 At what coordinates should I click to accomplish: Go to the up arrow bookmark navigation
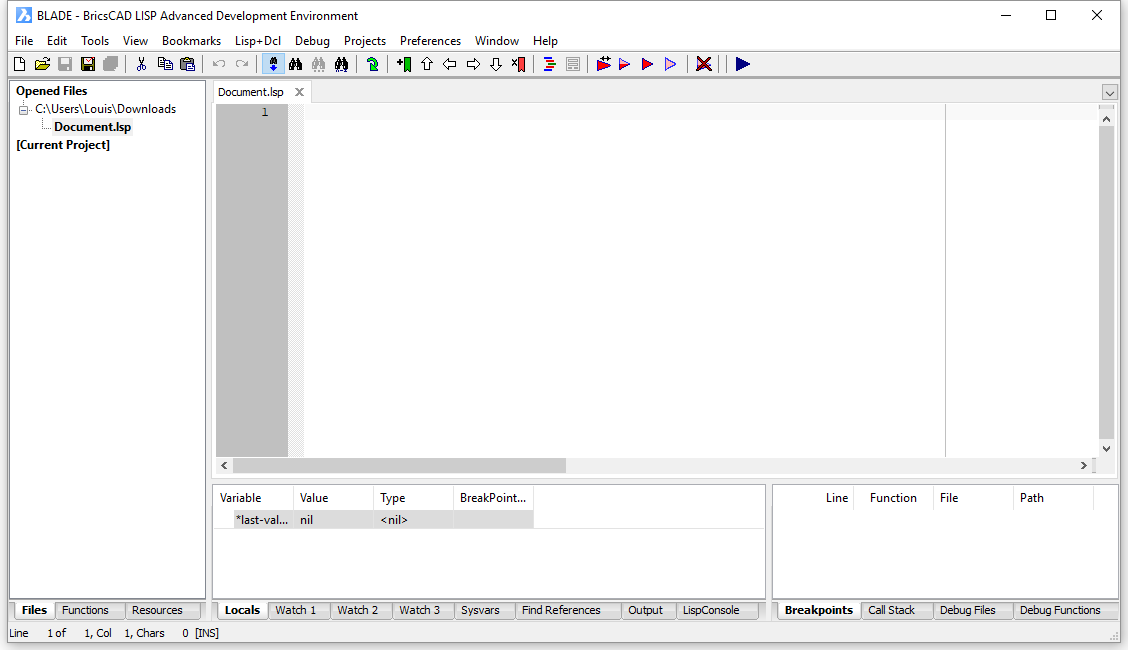427,65
